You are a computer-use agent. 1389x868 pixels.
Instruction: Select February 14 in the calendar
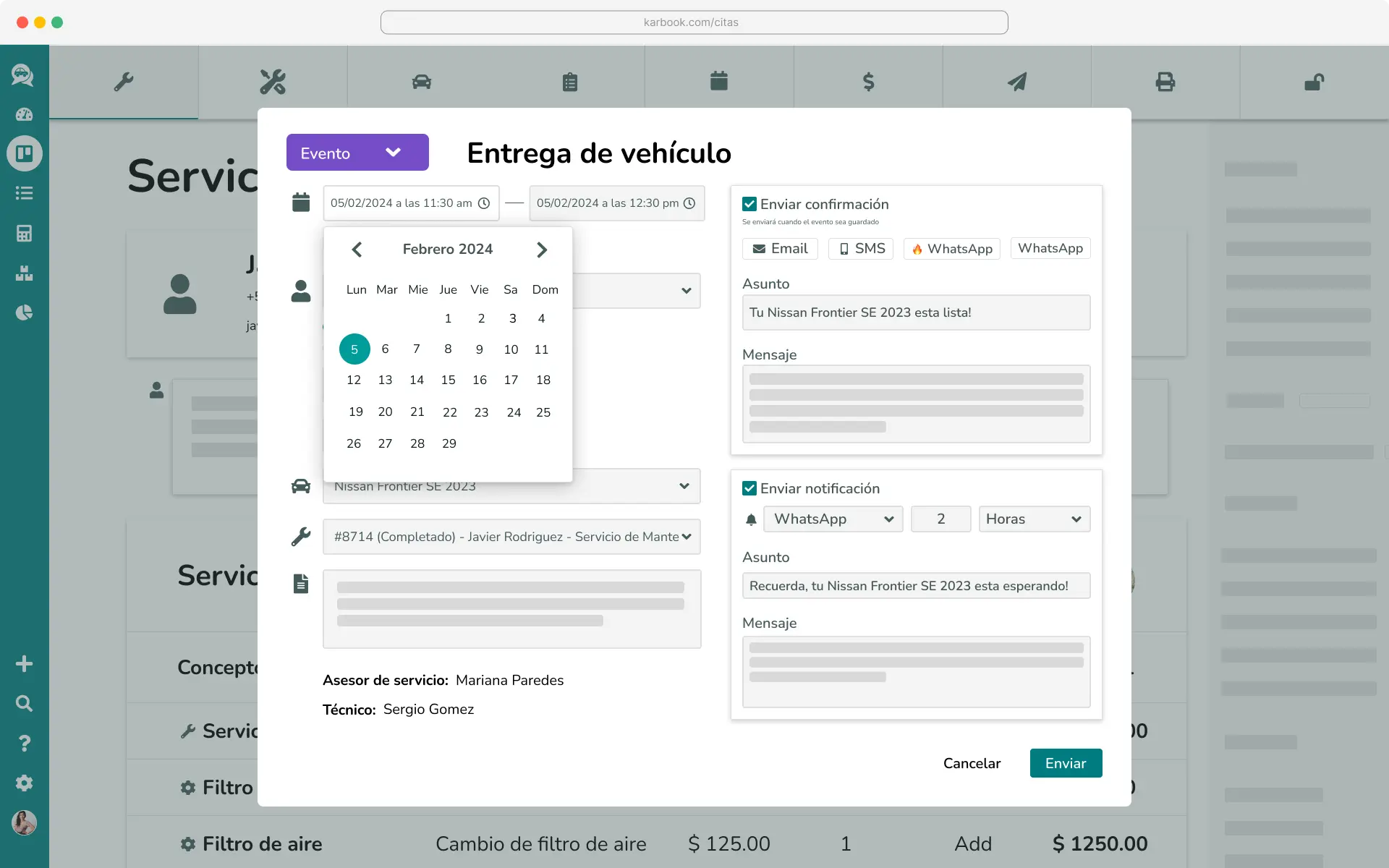click(417, 380)
